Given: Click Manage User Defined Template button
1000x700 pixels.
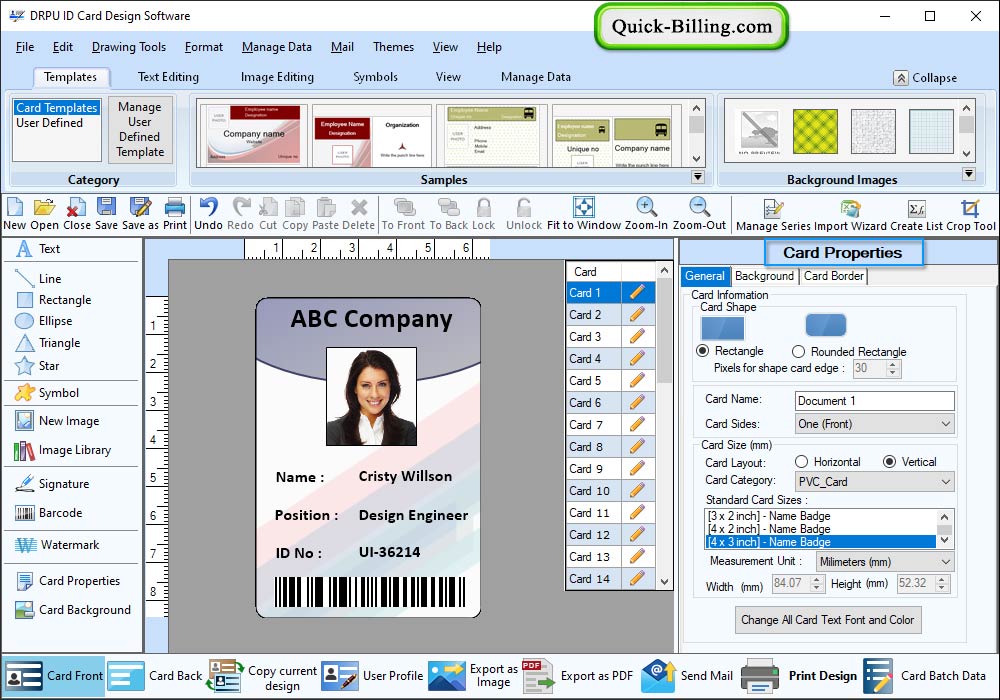Looking at the screenshot, I should (140, 129).
